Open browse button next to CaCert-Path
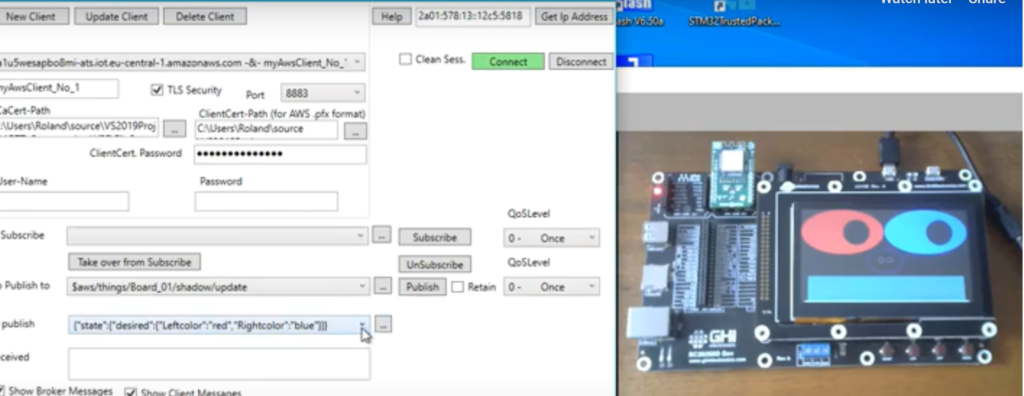The width and height of the screenshot is (1024, 396). click(x=174, y=129)
